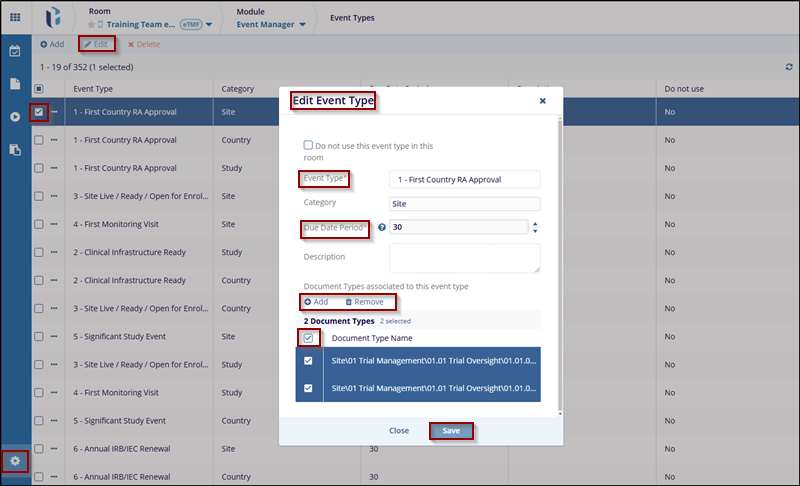Increase the Due Date Period stepper
The image size is (800, 486).
point(535,223)
